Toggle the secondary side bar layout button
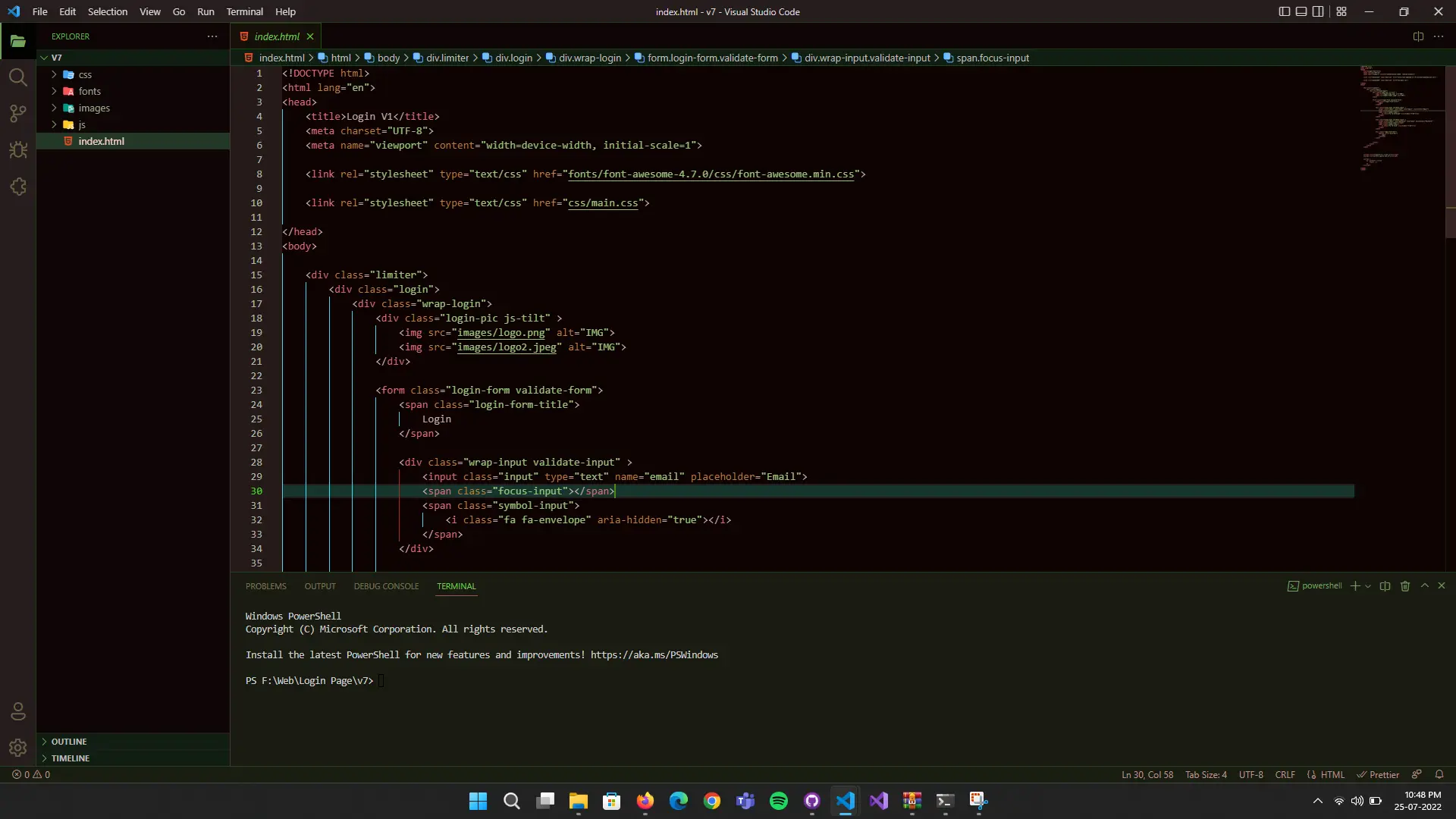 (x=1318, y=11)
